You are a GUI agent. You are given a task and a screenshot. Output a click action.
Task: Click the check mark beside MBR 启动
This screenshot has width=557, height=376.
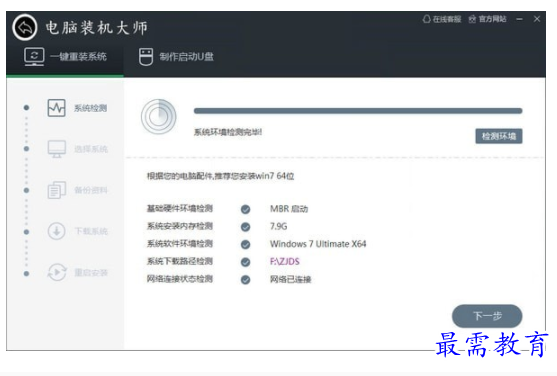point(245,209)
